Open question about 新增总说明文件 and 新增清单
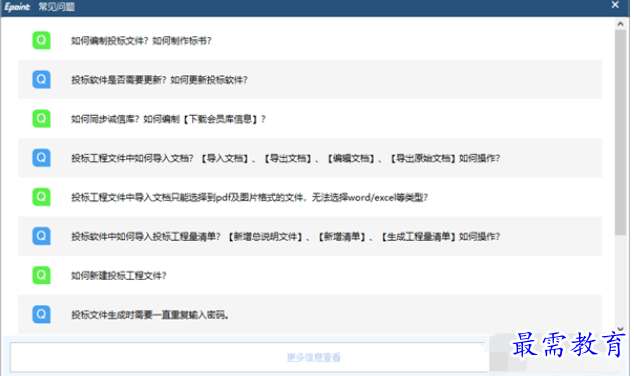The image size is (634, 376). (x=285, y=237)
